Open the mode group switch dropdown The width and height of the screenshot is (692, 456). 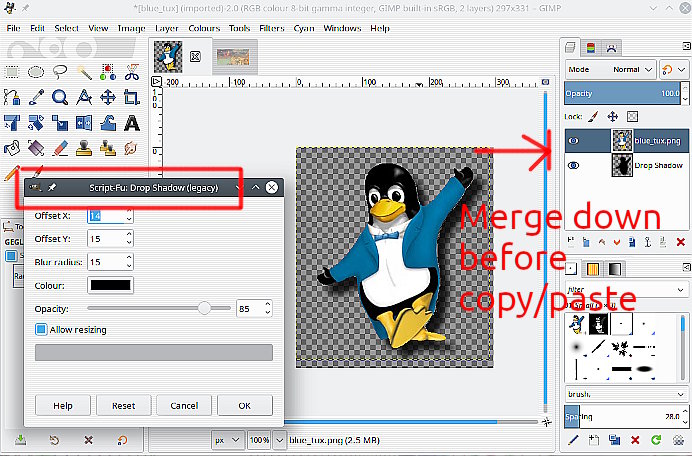coord(673,70)
